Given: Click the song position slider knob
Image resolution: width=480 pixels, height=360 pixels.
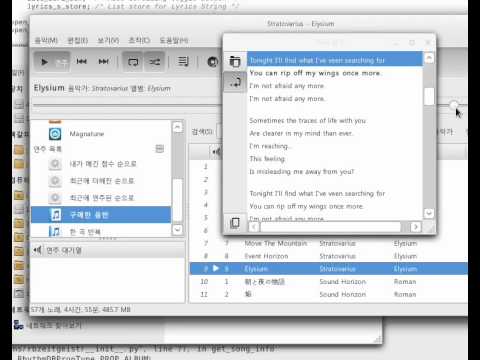Looking at the screenshot, I should 454,105.
